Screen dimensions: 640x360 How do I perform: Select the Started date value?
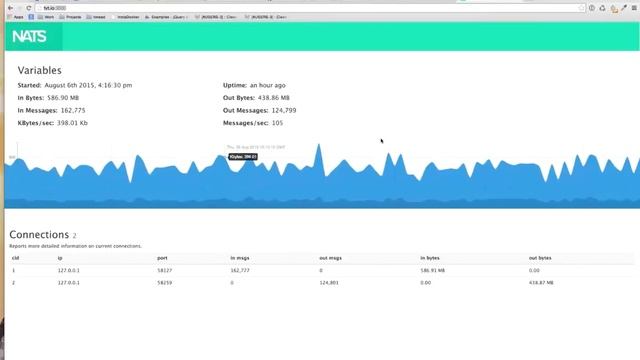tap(88, 85)
